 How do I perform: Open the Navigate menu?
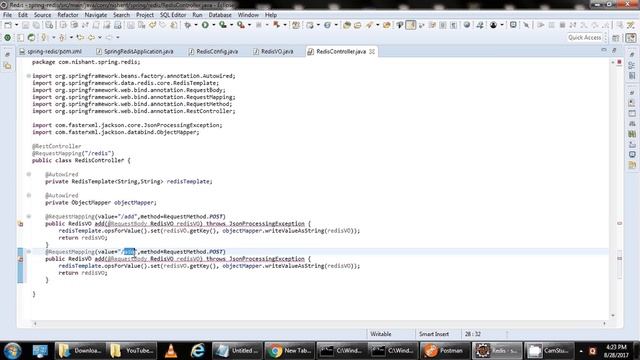(96, 15)
